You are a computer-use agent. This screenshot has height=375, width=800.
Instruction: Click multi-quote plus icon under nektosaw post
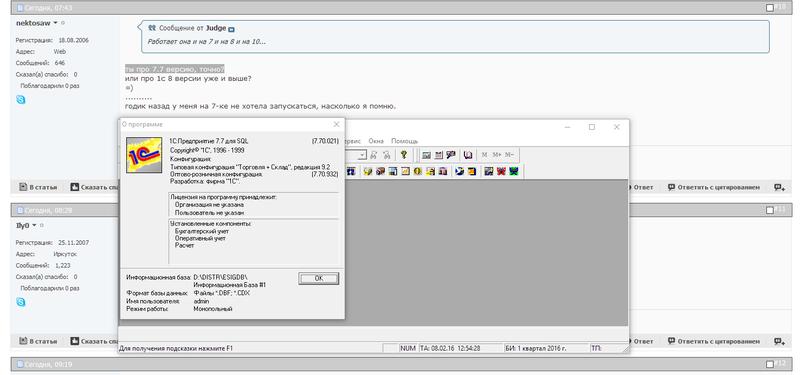[780, 188]
